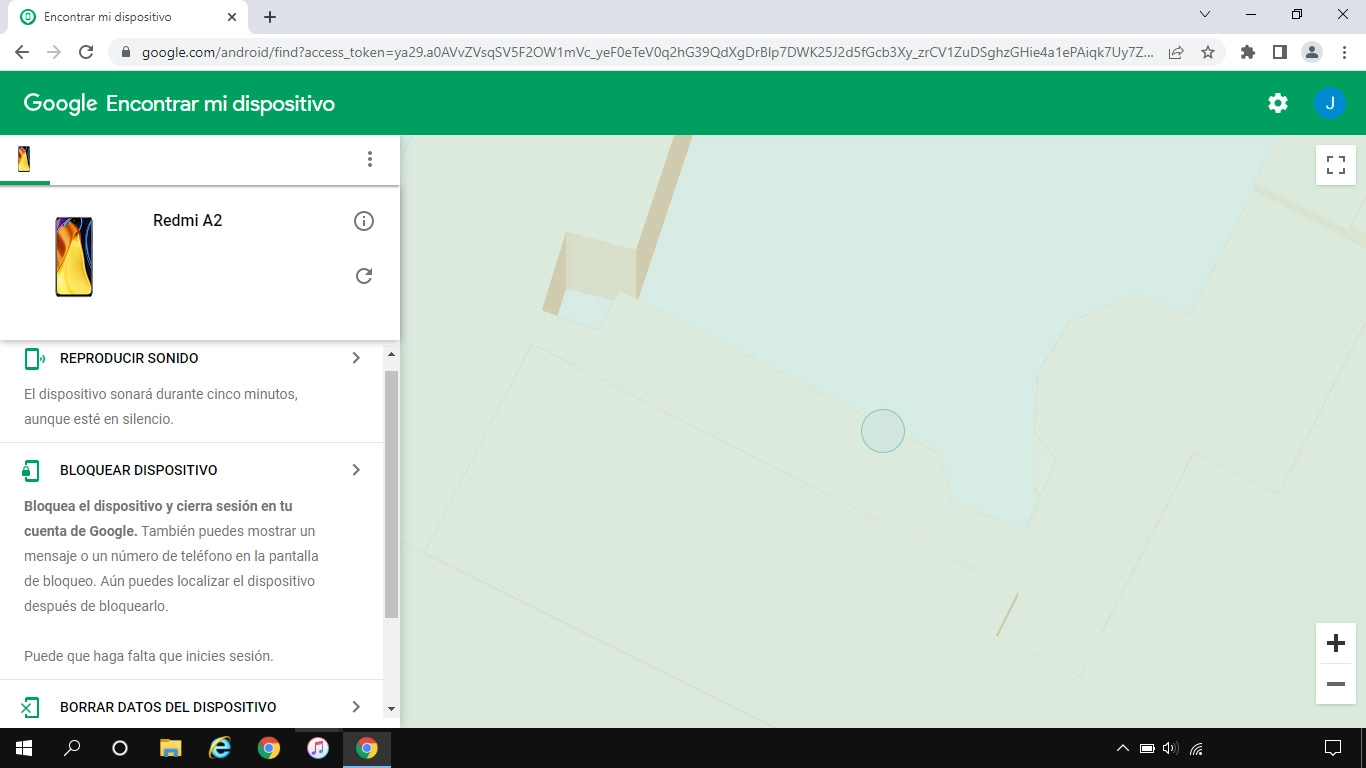Click the Reproducir Sonido speaker icon

click(x=32, y=357)
